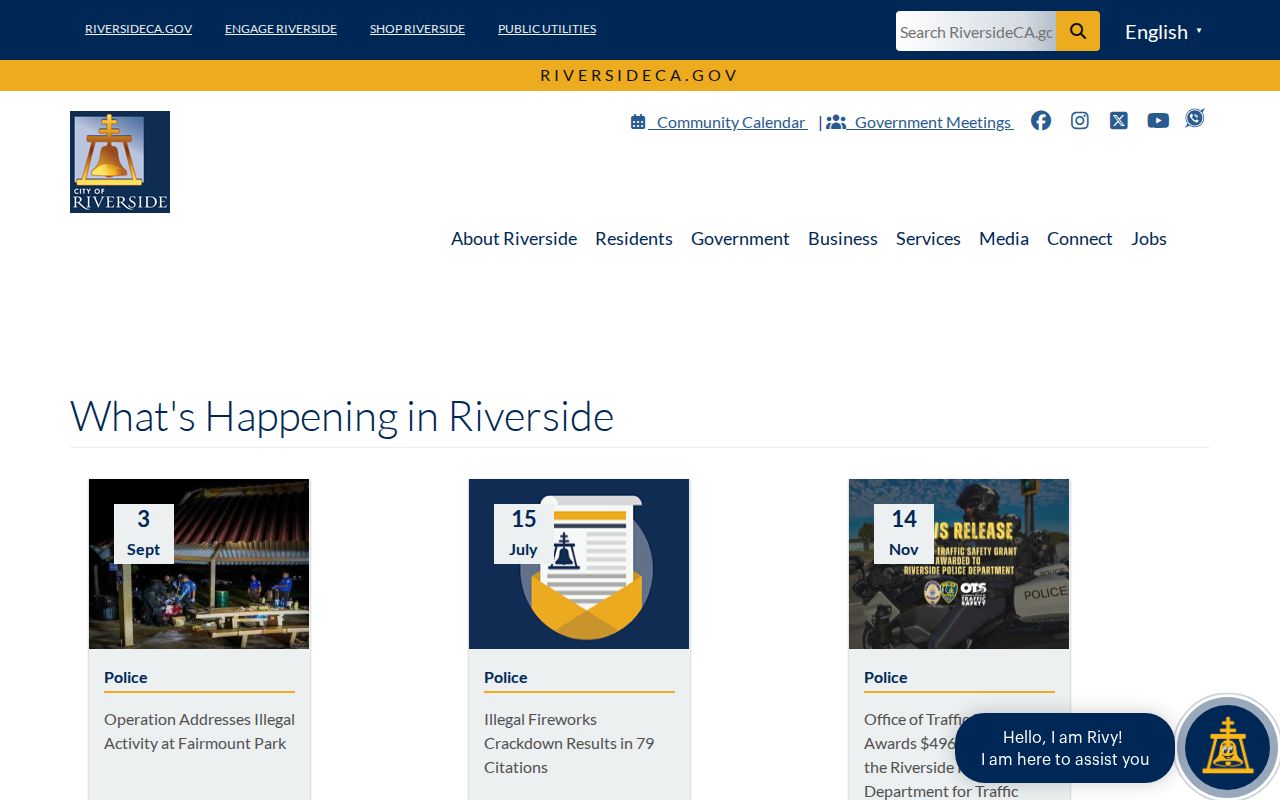Viewport: 1280px width, 800px height.
Task: Open the Instagram icon link
Action: tap(1080, 121)
